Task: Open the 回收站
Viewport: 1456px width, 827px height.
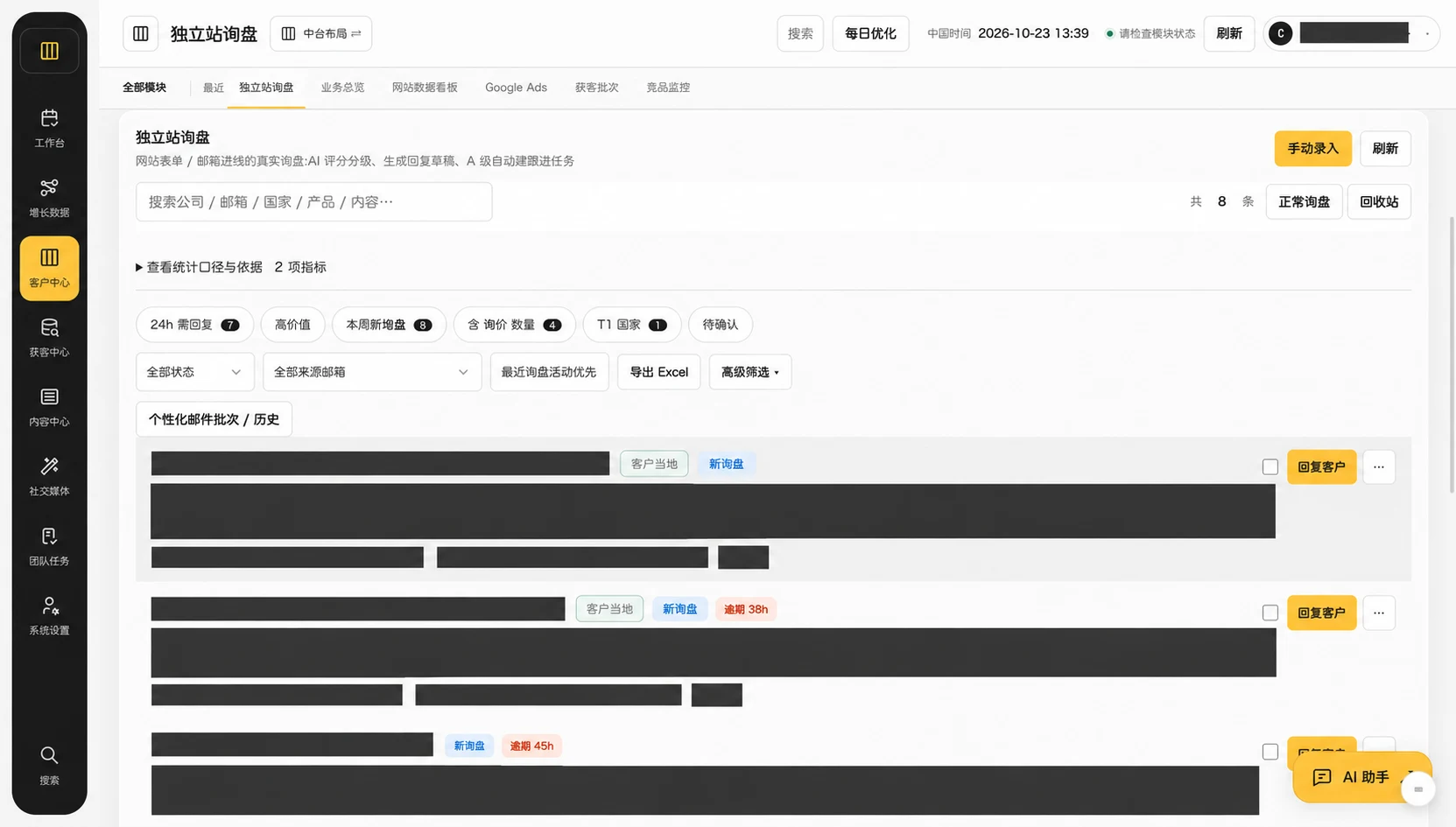Action: pyautogui.click(x=1379, y=201)
